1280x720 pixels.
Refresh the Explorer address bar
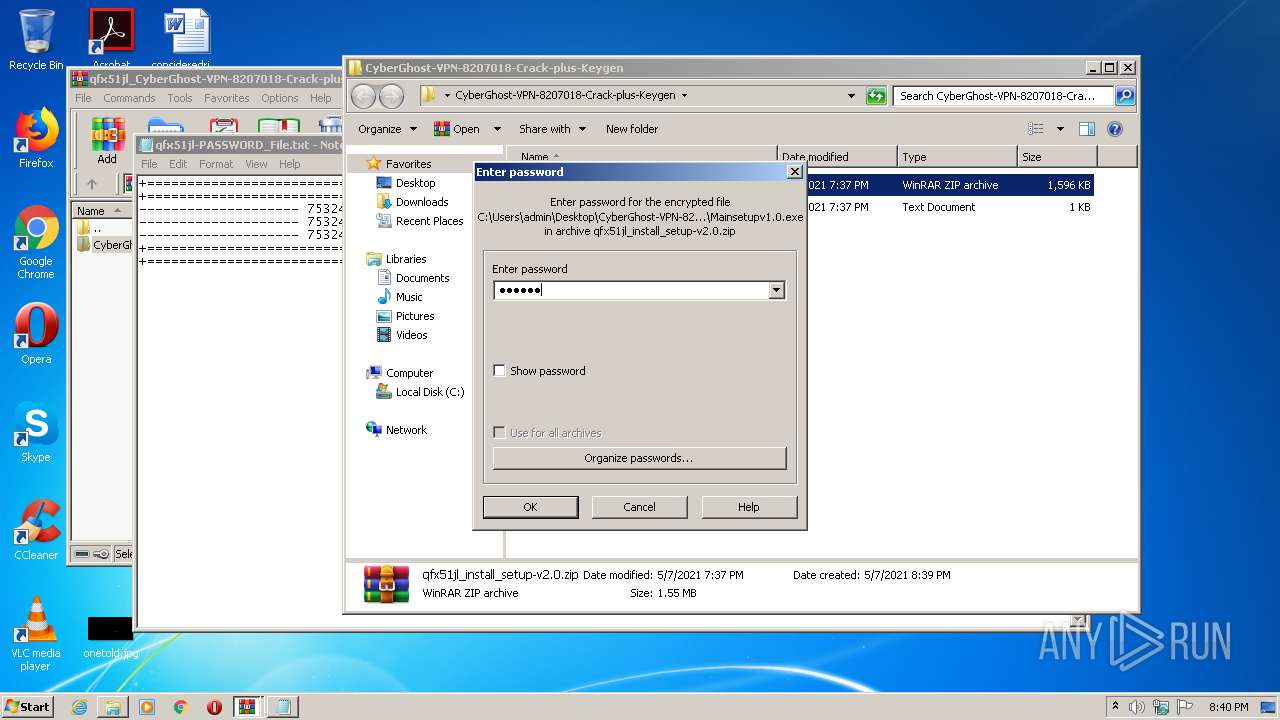876,96
